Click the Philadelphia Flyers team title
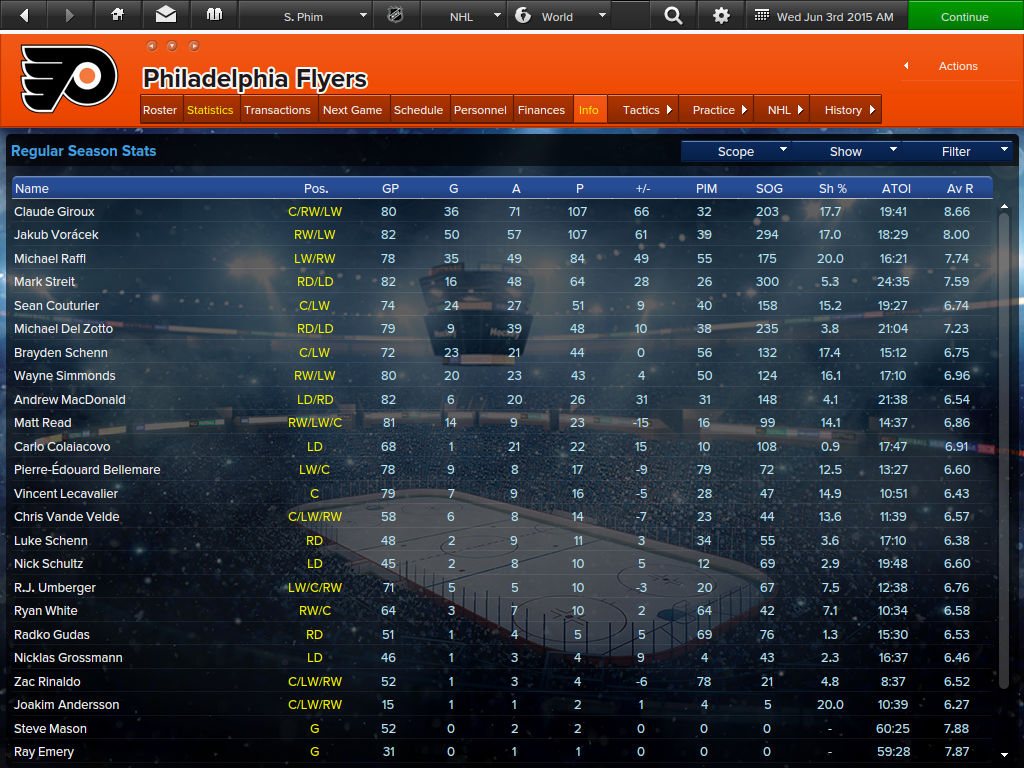 tap(255, 78)
